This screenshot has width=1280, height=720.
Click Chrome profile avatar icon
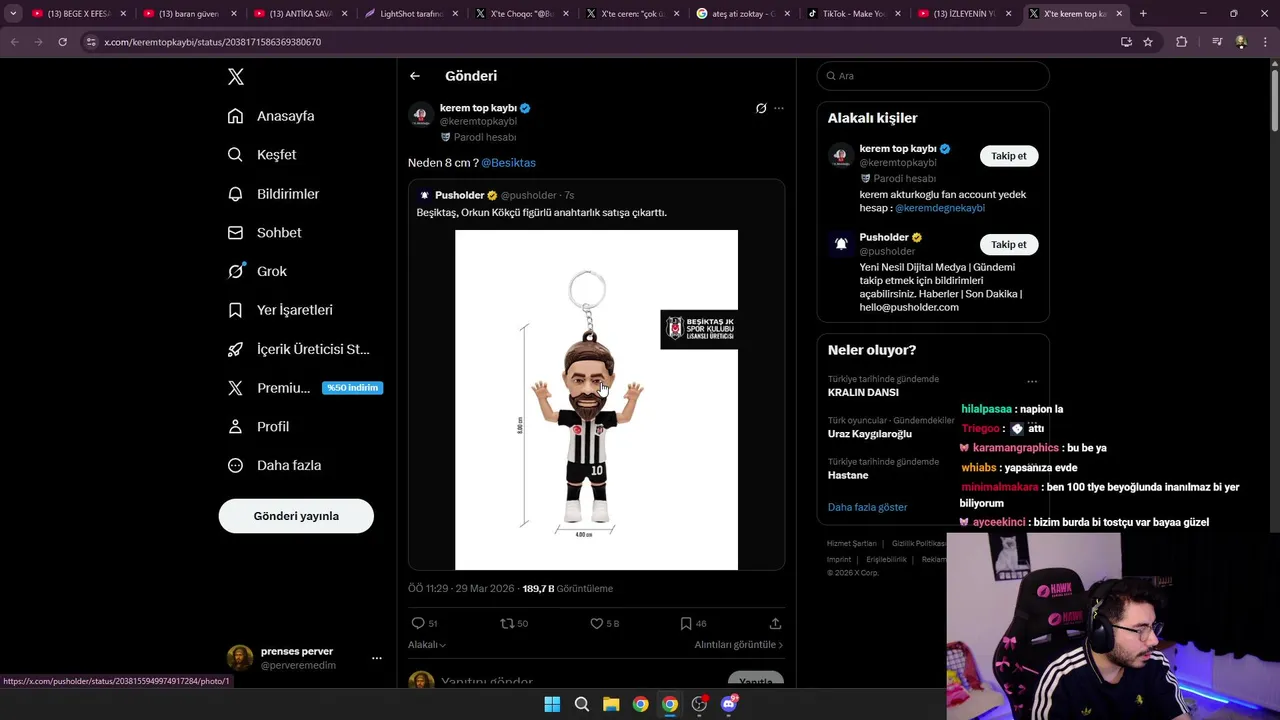[x=1241, y=42]
